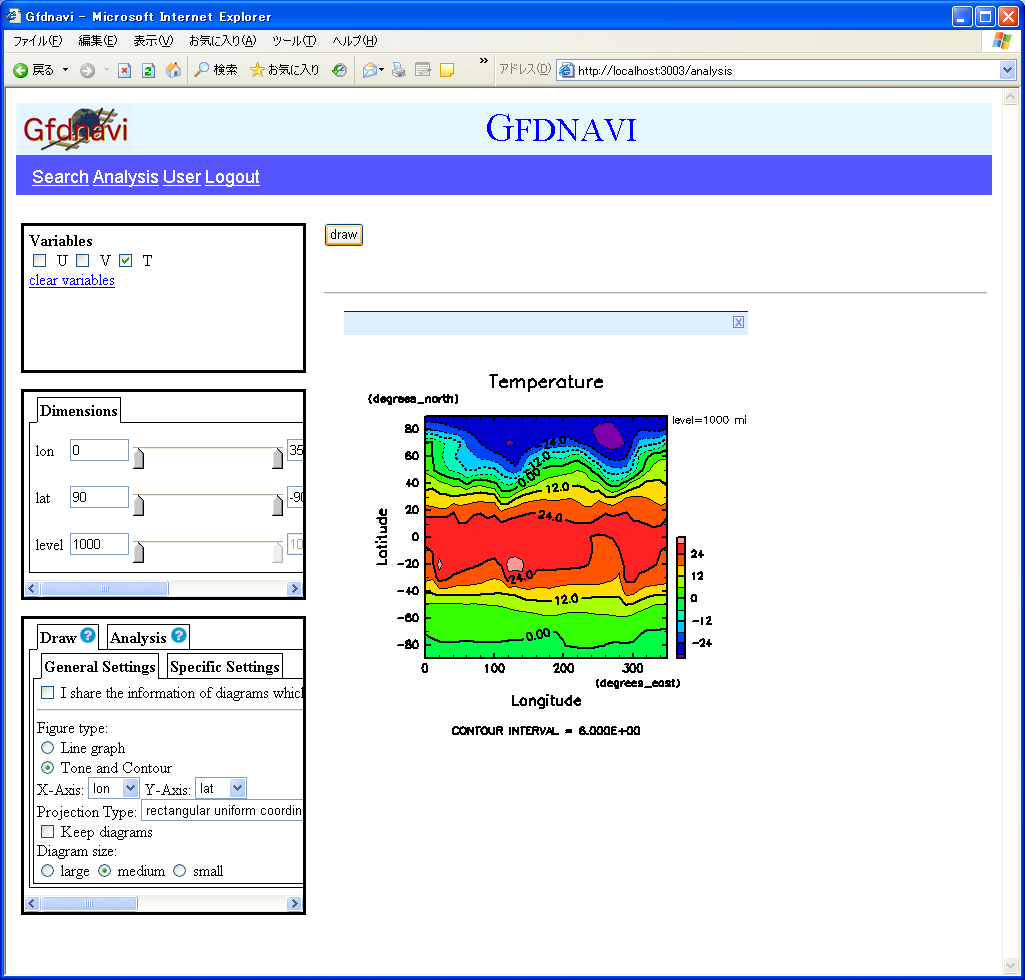Select the Dimensions tab

pyautogui.click(x=78, y=411)
